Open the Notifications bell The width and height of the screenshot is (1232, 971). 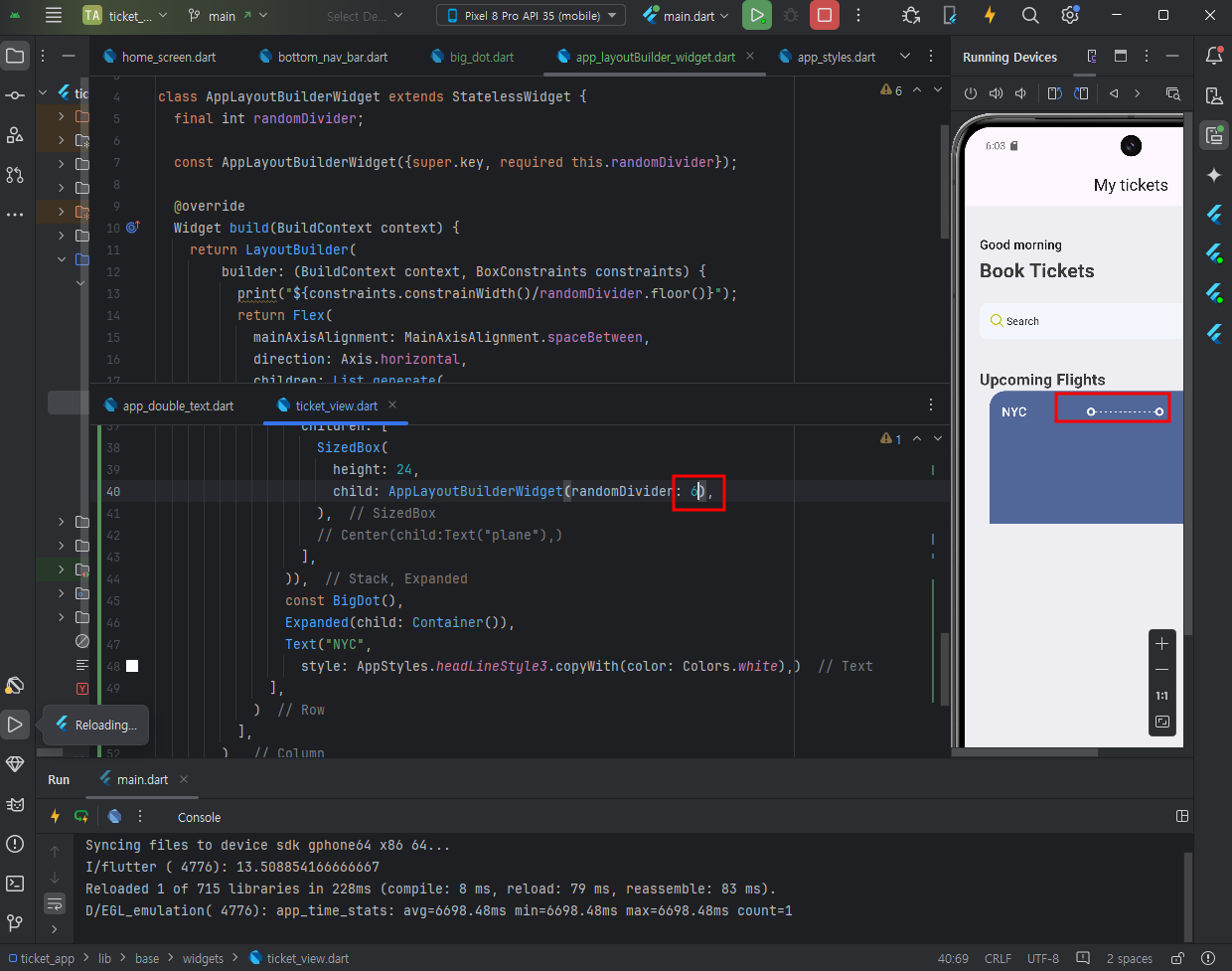[1214, 56]
